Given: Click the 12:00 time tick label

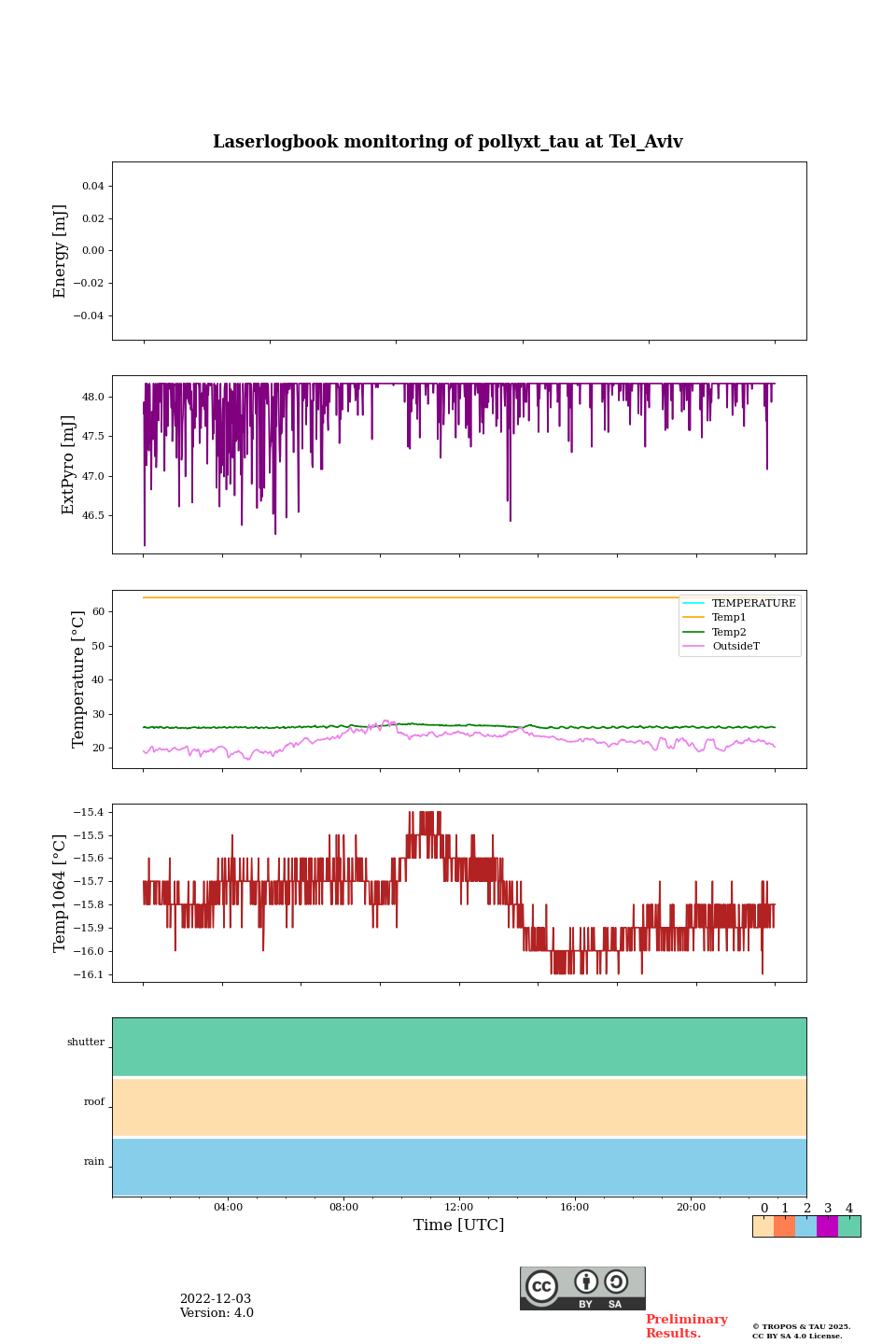Looking at the screenshot, I should tap(459, 1207).
